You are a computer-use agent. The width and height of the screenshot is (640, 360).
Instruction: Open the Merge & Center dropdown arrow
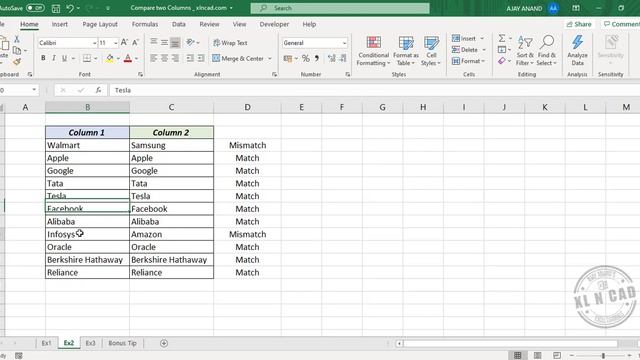tap(270, 59)
